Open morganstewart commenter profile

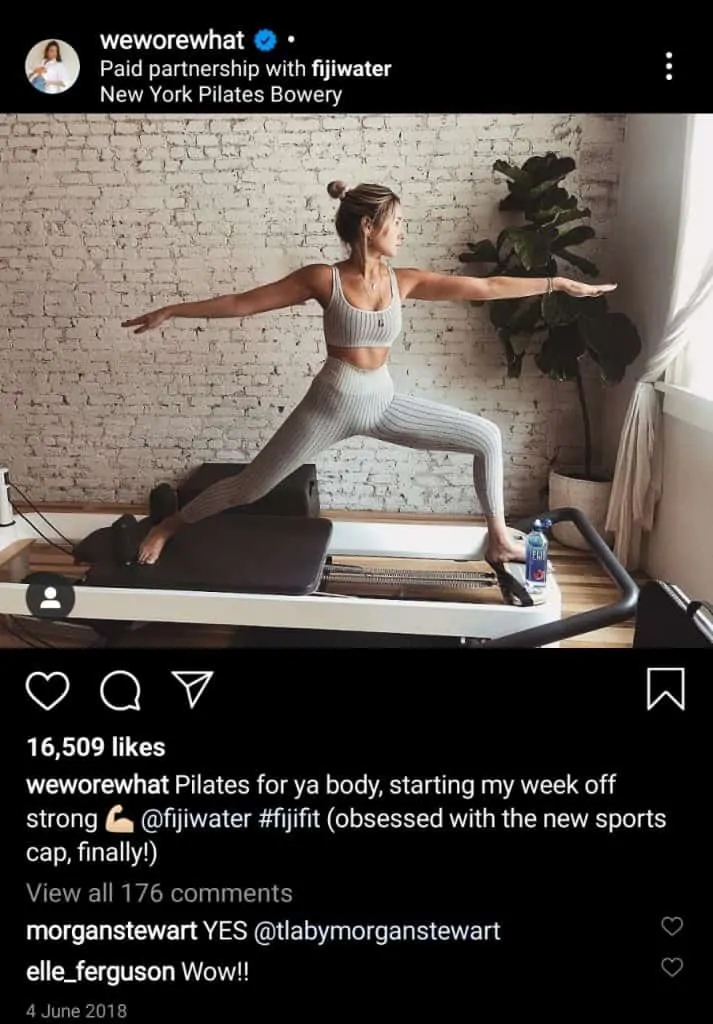(112, 931)
